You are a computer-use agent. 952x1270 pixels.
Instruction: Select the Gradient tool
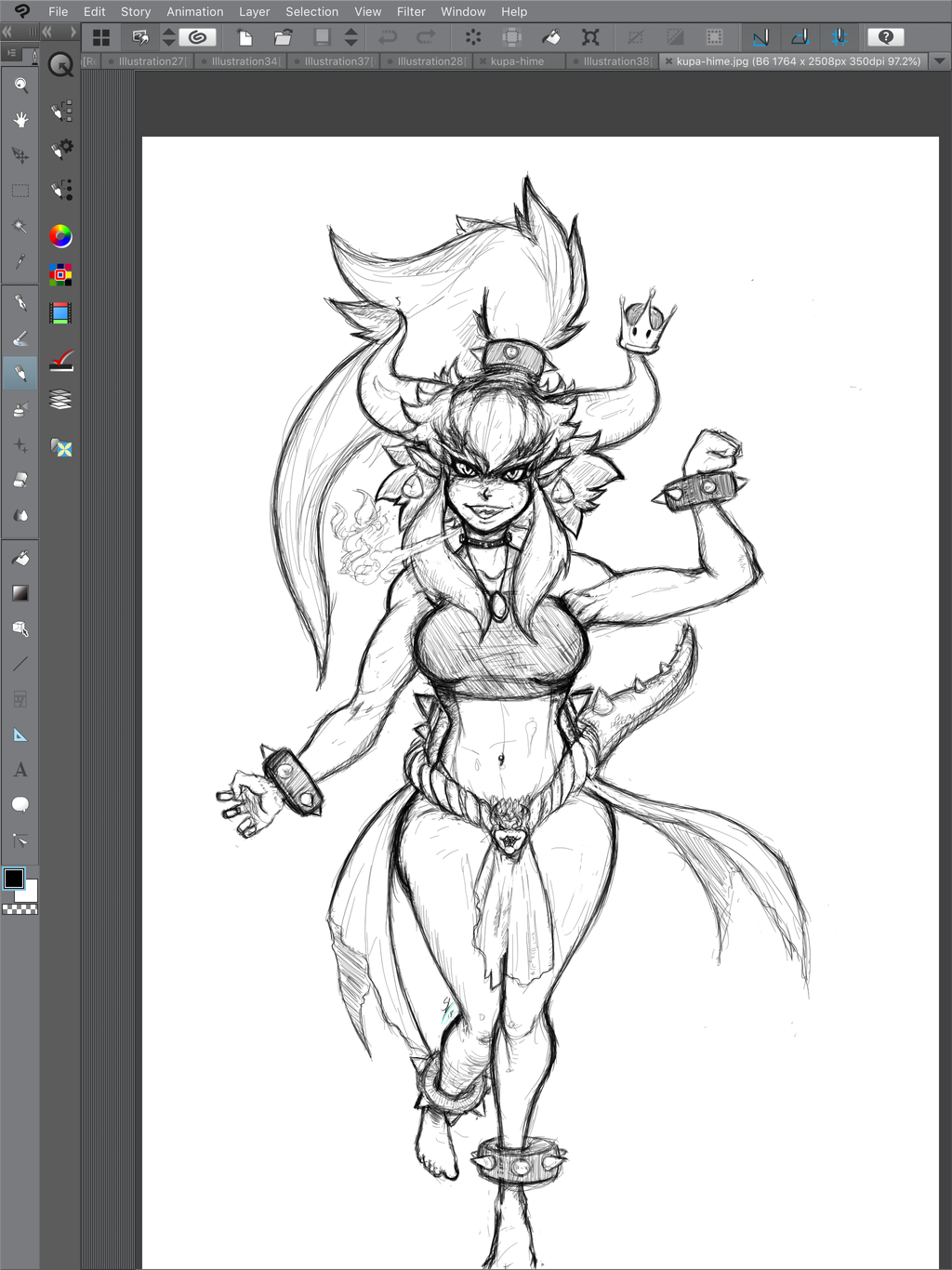(20, 593)
